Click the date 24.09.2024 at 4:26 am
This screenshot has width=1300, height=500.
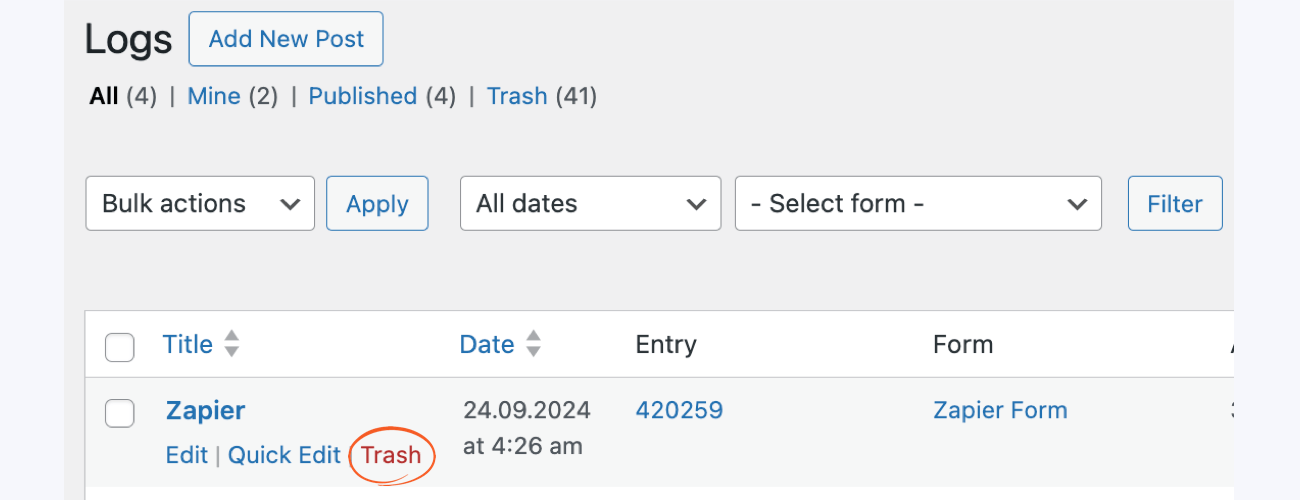point(527,428)
